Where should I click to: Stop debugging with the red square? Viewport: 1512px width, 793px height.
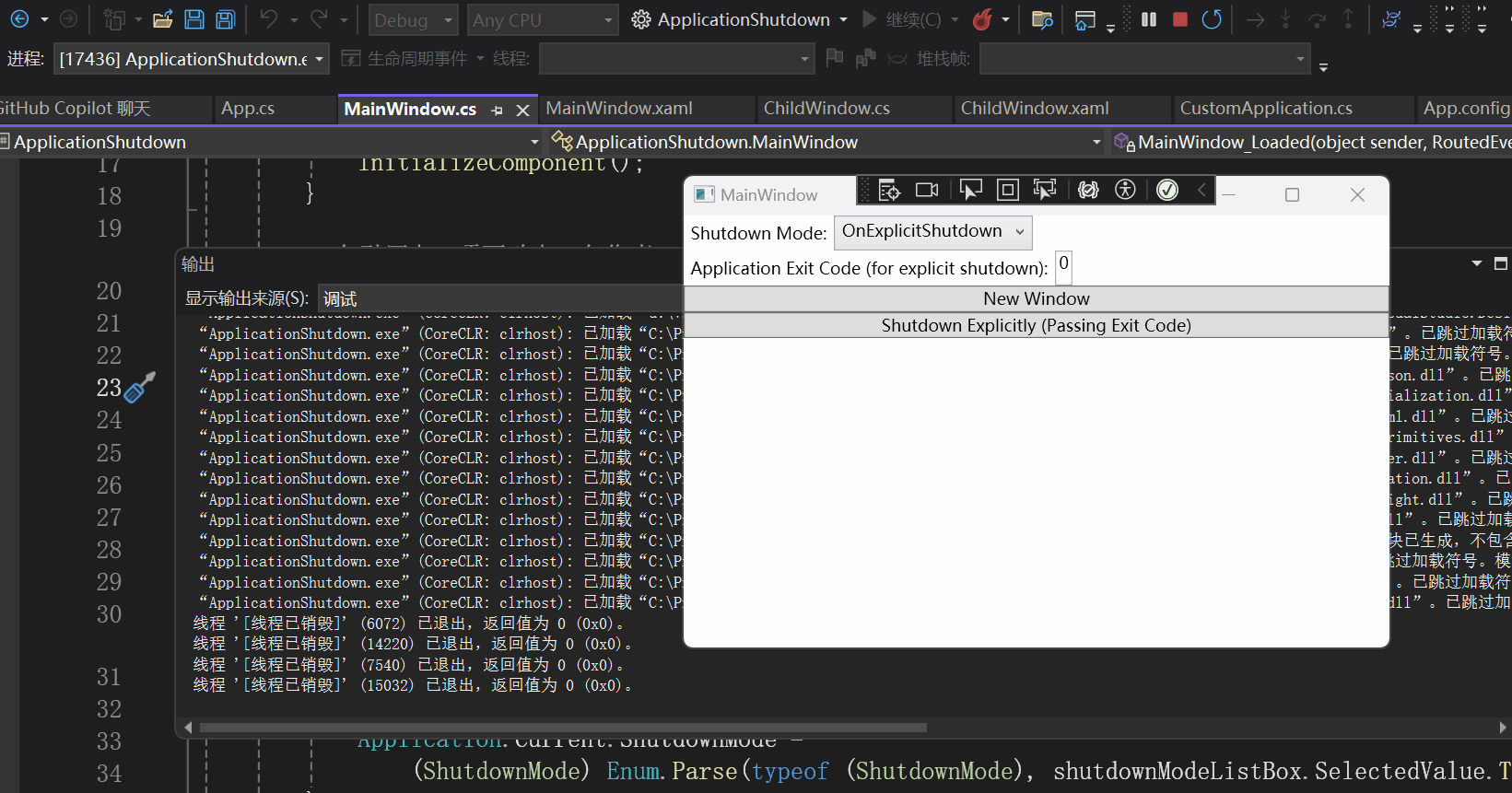point(1180,19)
